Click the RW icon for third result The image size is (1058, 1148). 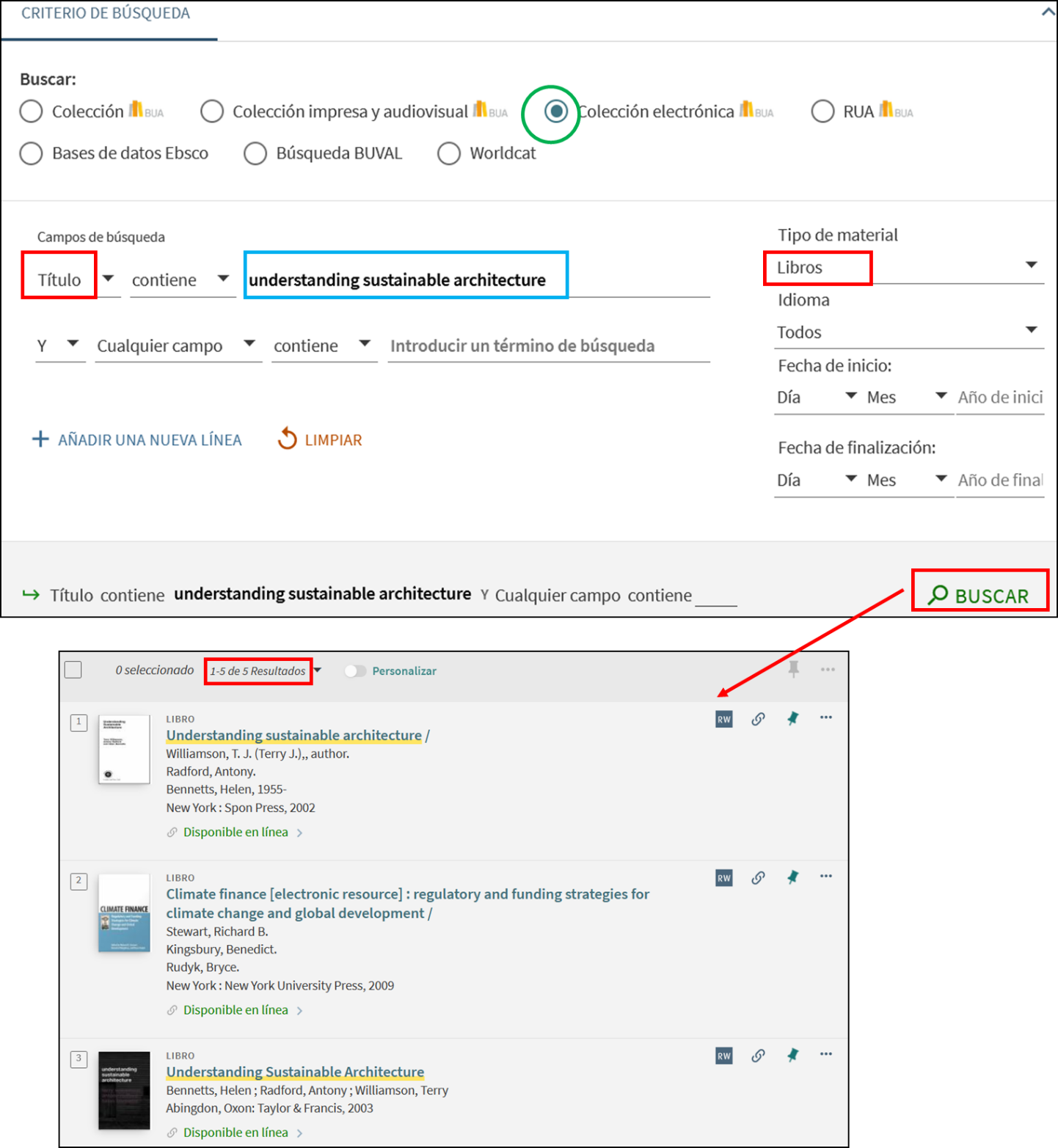723,1056
